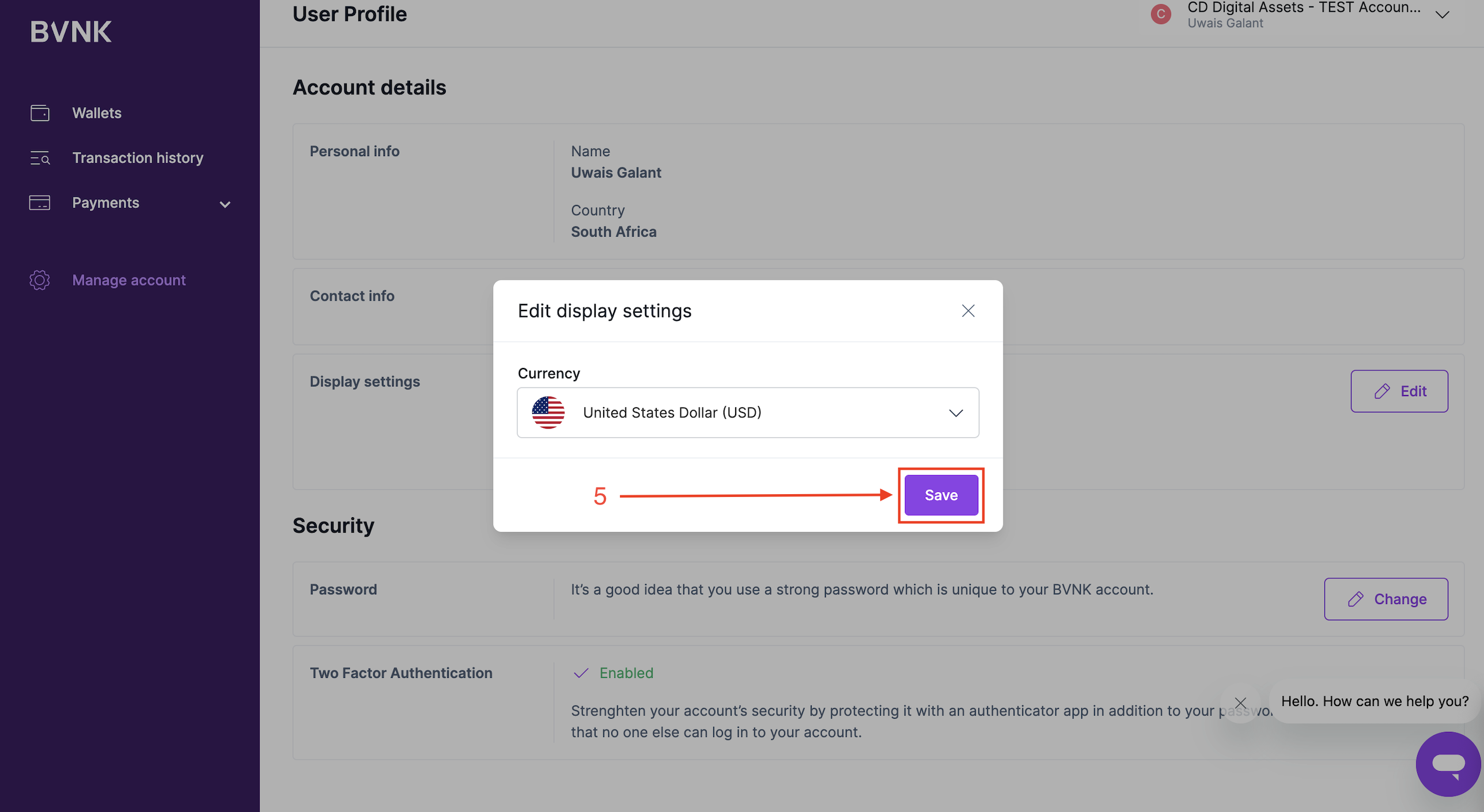Click the Wallets icon in sidebar
This screenshot has width=1484, height=812.
[x=40, y=113]
